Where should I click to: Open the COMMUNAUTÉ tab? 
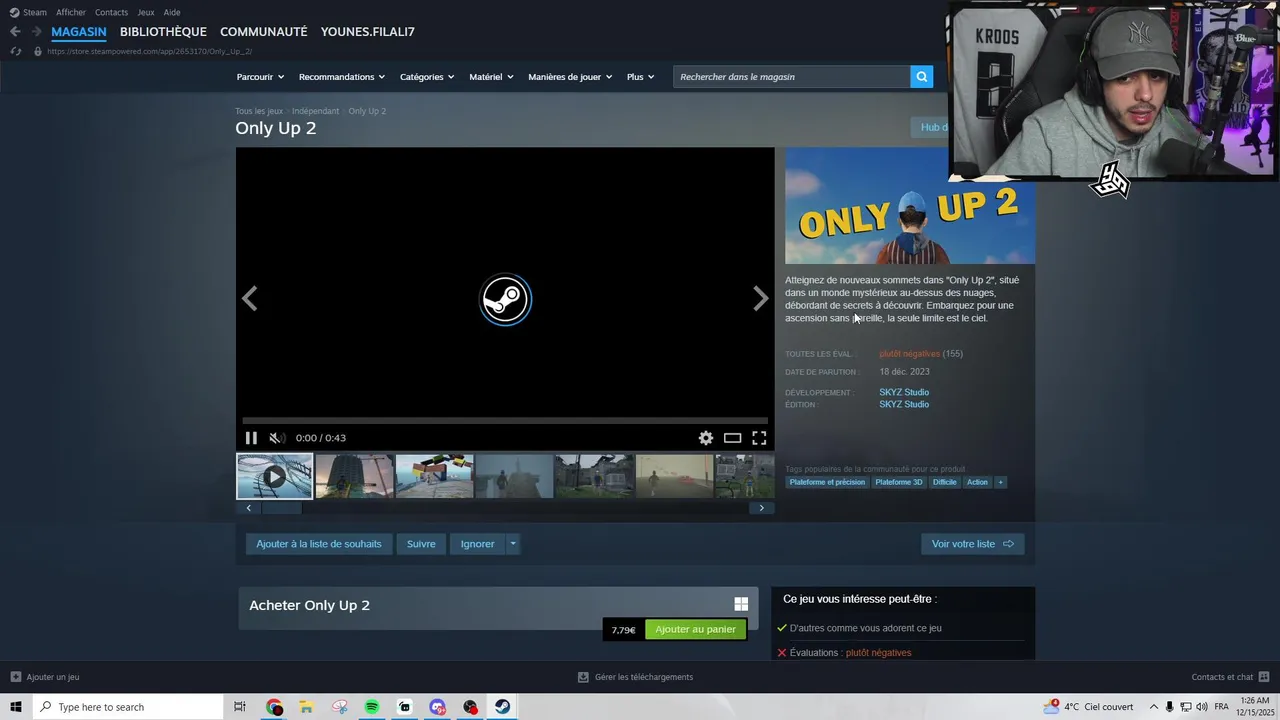(264, 32)
